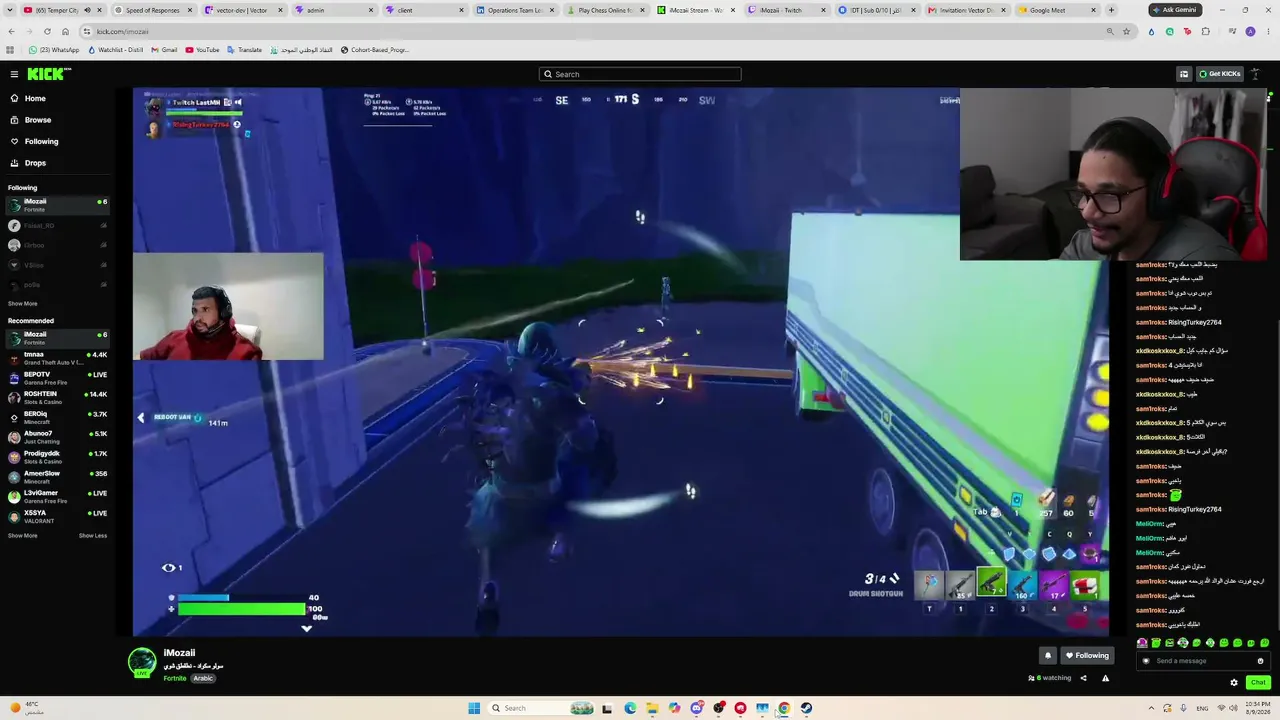The height and width of the screenshot is (720, 1280).
Task: Click the Get KICKs button
Action: pos(1219,74)
